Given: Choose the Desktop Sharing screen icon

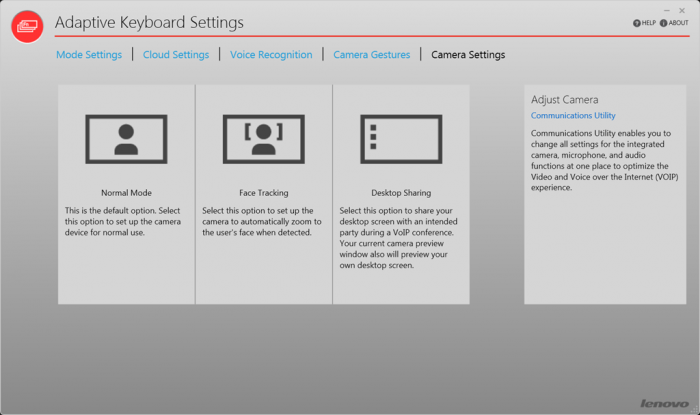Looking at the screenshot, I should [400, 138].
